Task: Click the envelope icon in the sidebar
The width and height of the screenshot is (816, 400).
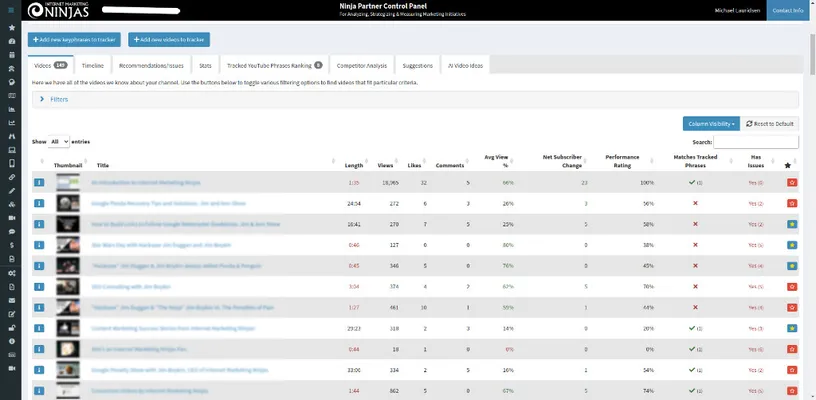Action: click(x=11, y=299)
